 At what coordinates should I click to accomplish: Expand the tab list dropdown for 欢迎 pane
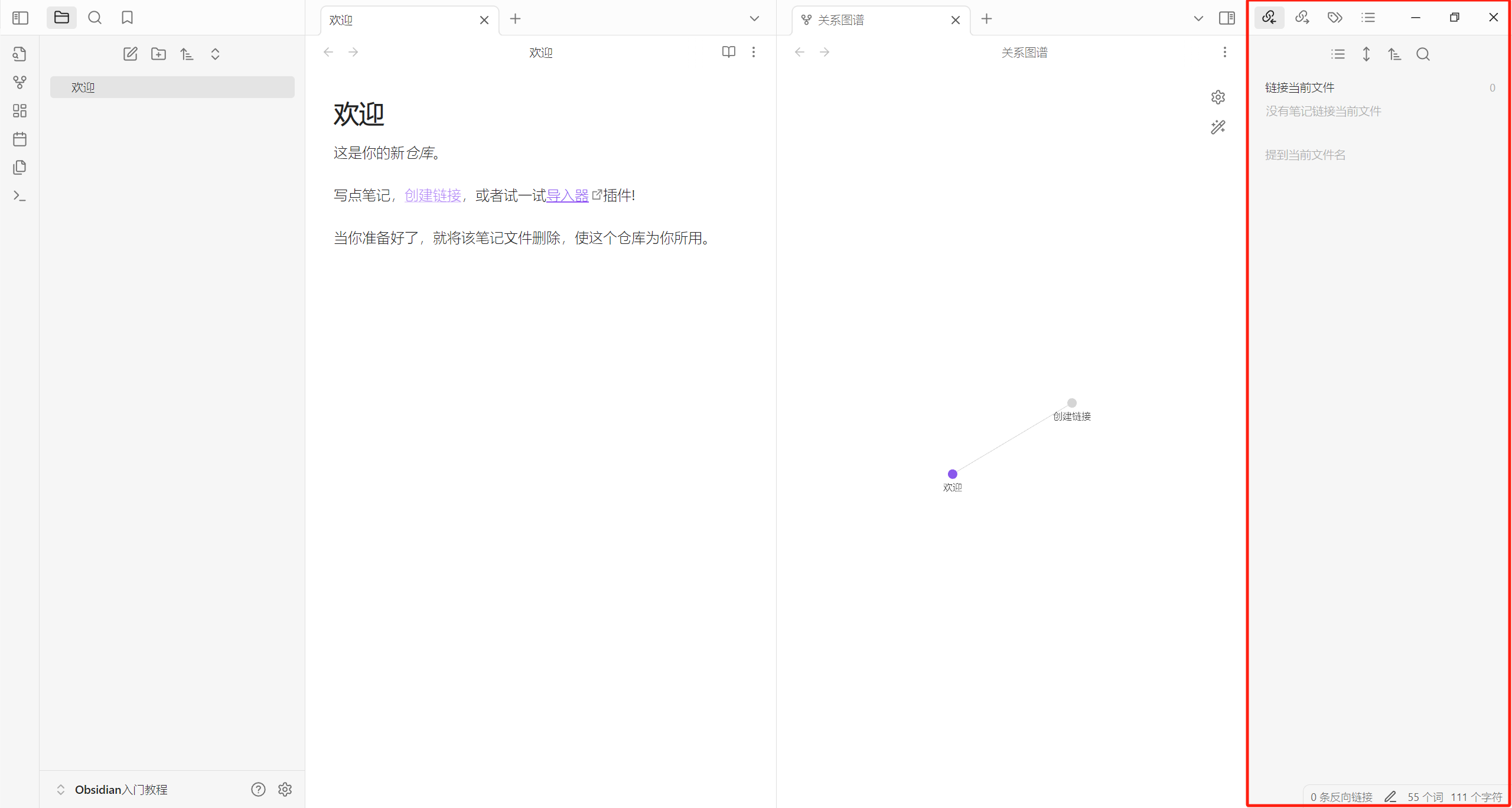[x=754, y=18]
